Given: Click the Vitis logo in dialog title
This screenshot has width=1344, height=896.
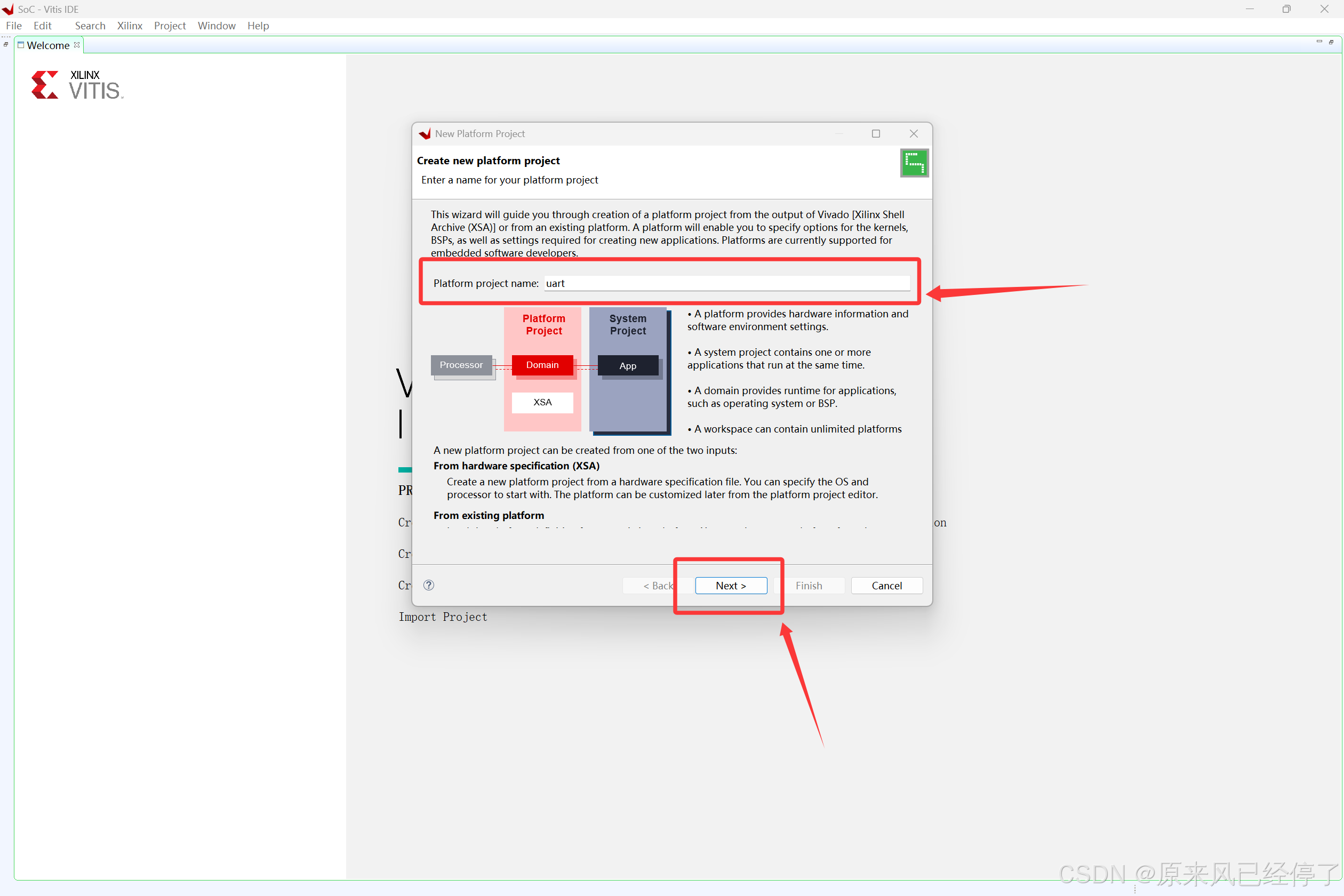Looking at the screenshot, I should (425, 134).
